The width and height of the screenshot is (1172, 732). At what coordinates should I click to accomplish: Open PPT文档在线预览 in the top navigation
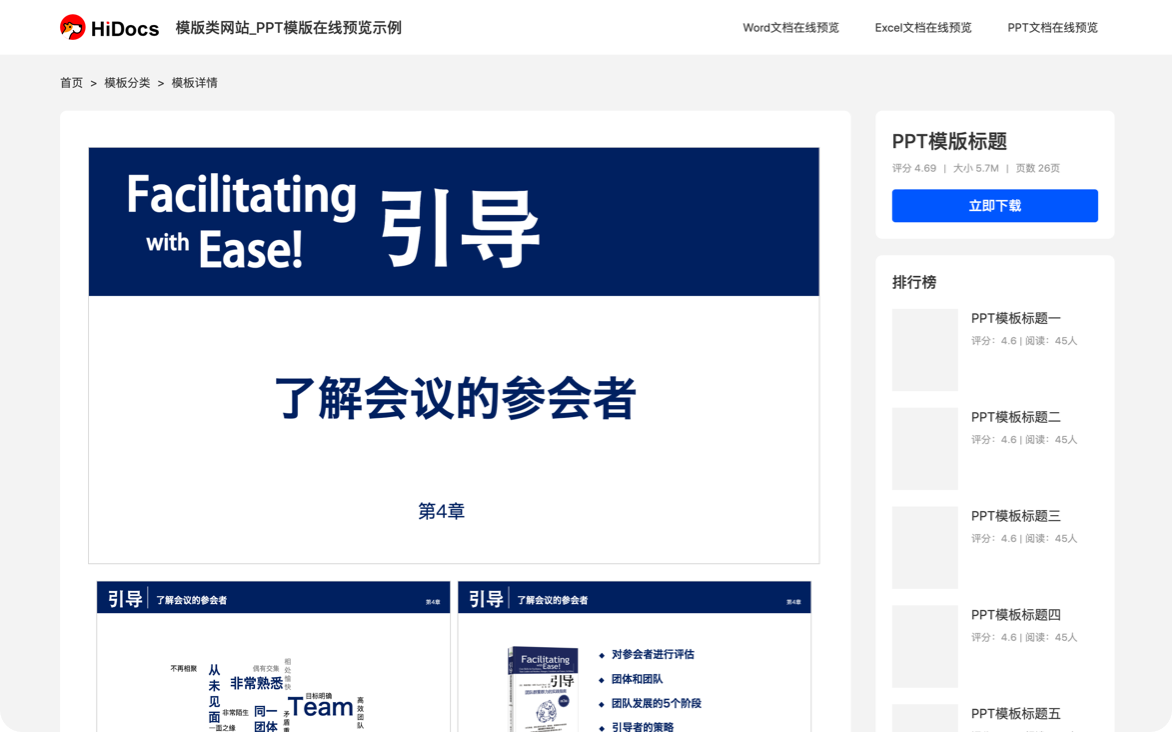1052,28
